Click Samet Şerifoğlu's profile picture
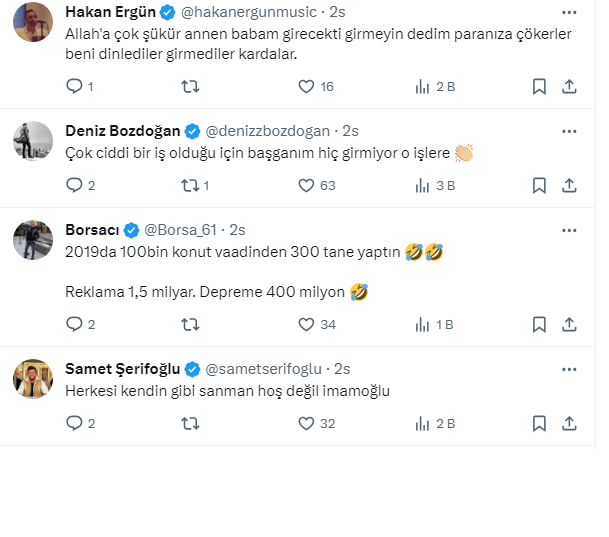Image resolution: width=609 pixels, height=537 pixels. click(32, 377)
